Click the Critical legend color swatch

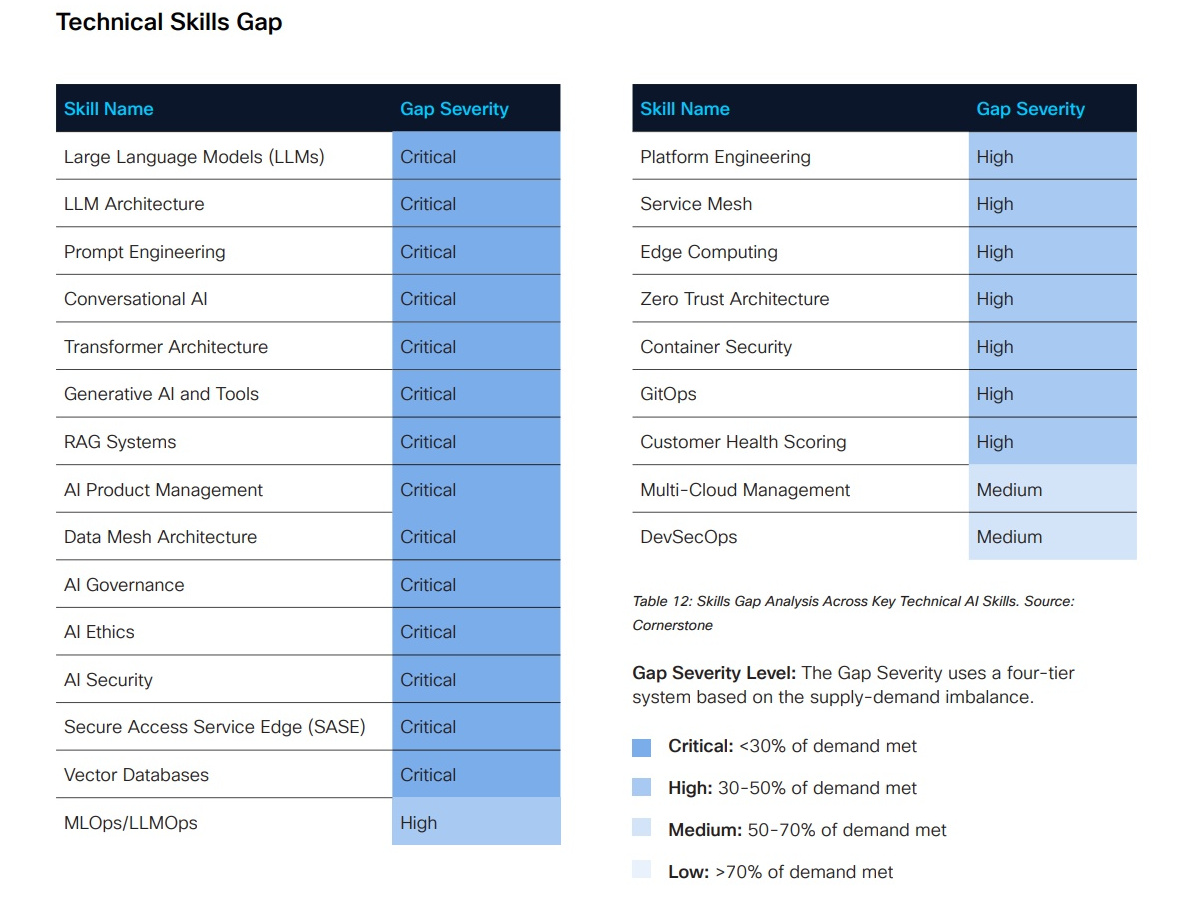tap(641, 747)
